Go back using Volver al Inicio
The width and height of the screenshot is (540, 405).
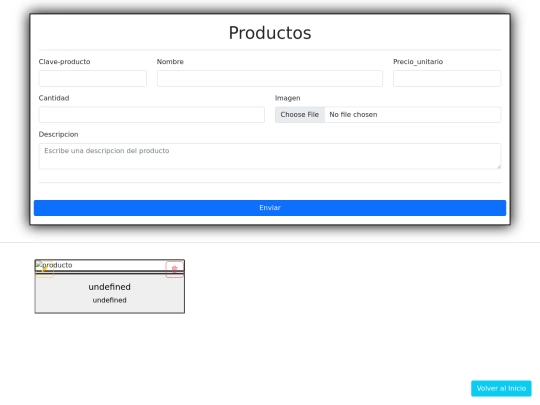(x=501, y=388)
